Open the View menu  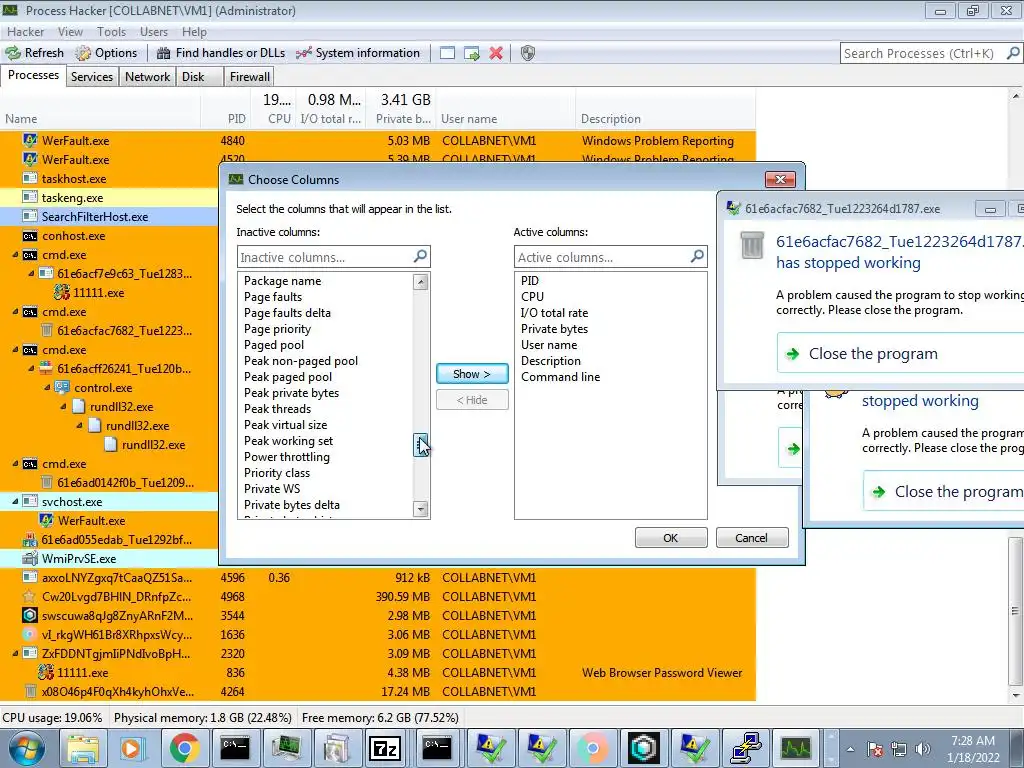point(70,31)
